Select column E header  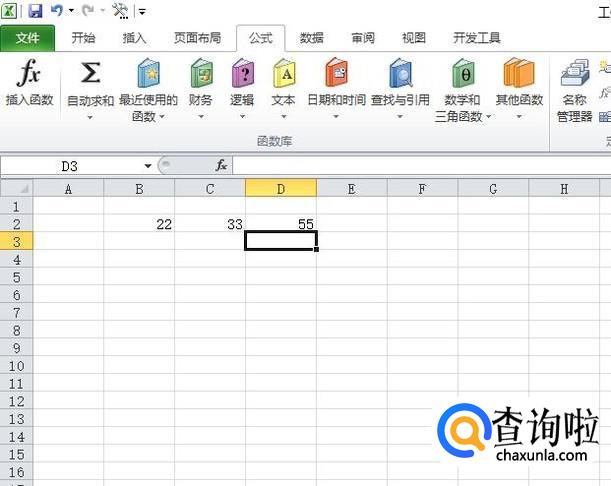point(352,189)
